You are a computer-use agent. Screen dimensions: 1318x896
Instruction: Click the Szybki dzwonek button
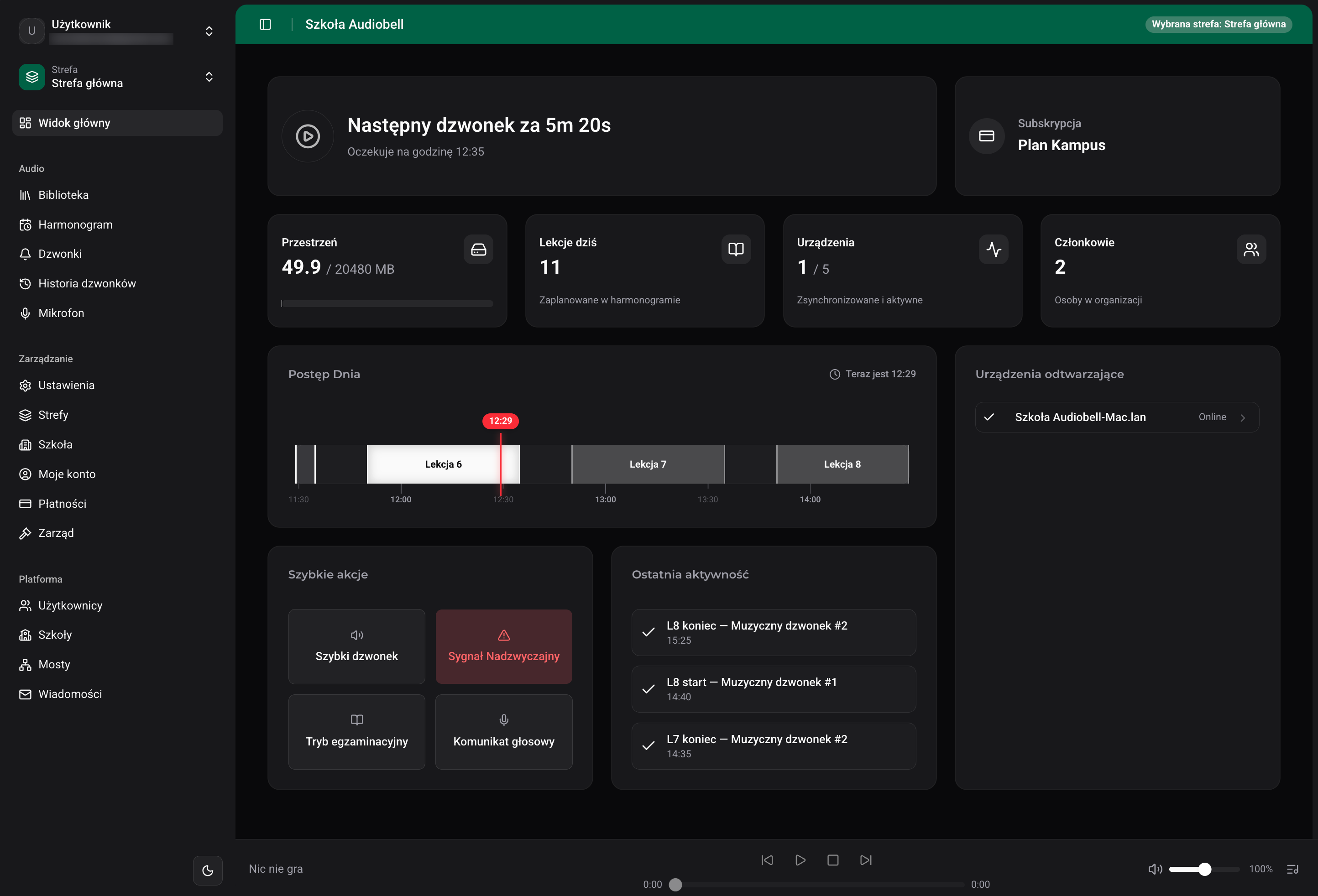pyautogui.click(x=357, y=646)
